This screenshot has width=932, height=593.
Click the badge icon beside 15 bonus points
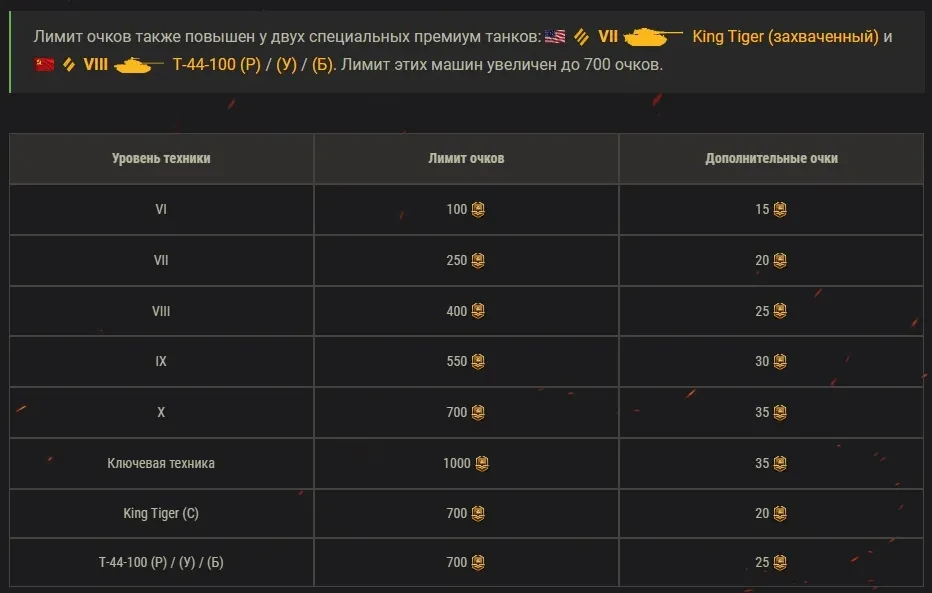click(779, 210)
